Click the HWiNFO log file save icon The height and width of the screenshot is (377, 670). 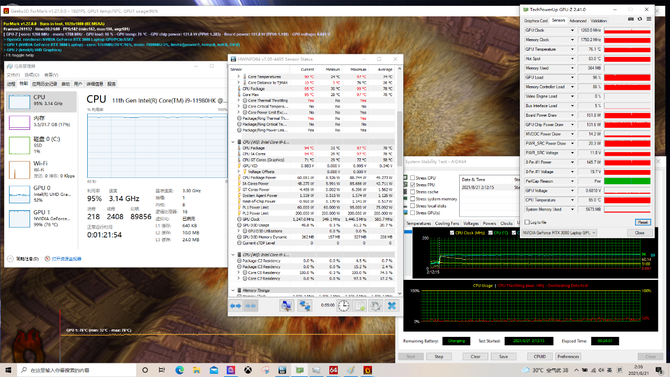click(360, 306)
